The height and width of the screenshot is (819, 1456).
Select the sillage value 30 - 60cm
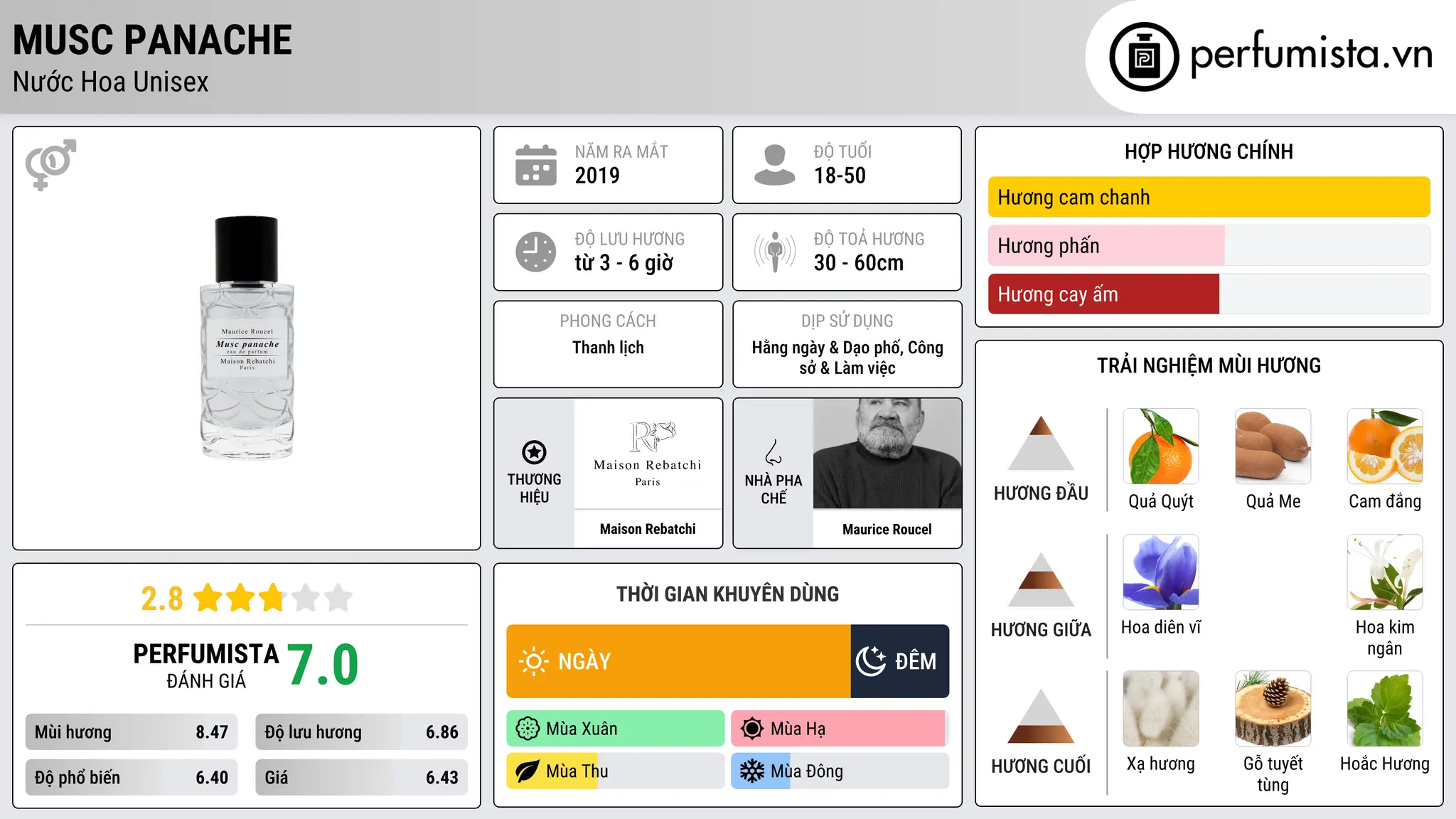tap(859, 263)
